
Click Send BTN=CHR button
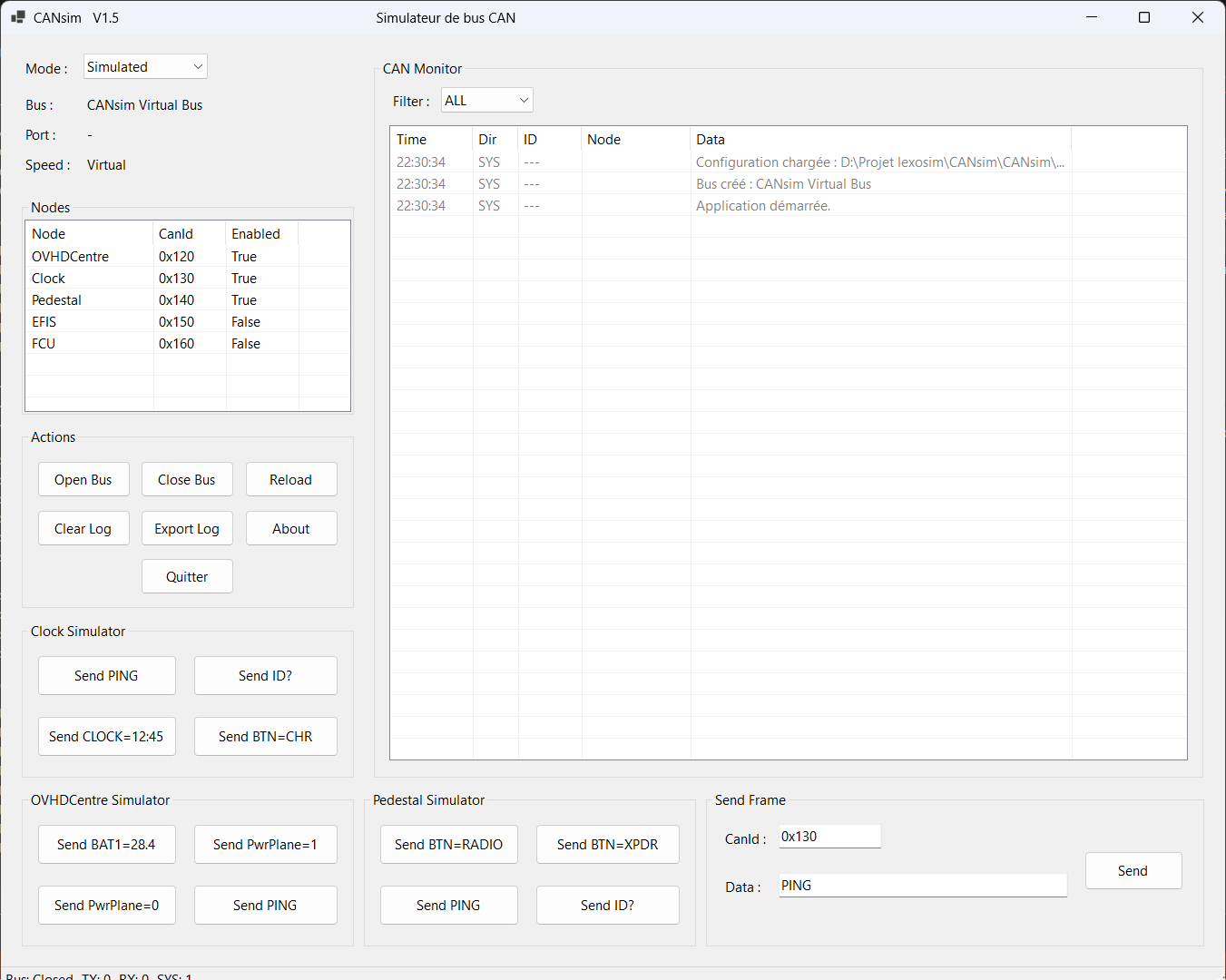pos(265,737)
